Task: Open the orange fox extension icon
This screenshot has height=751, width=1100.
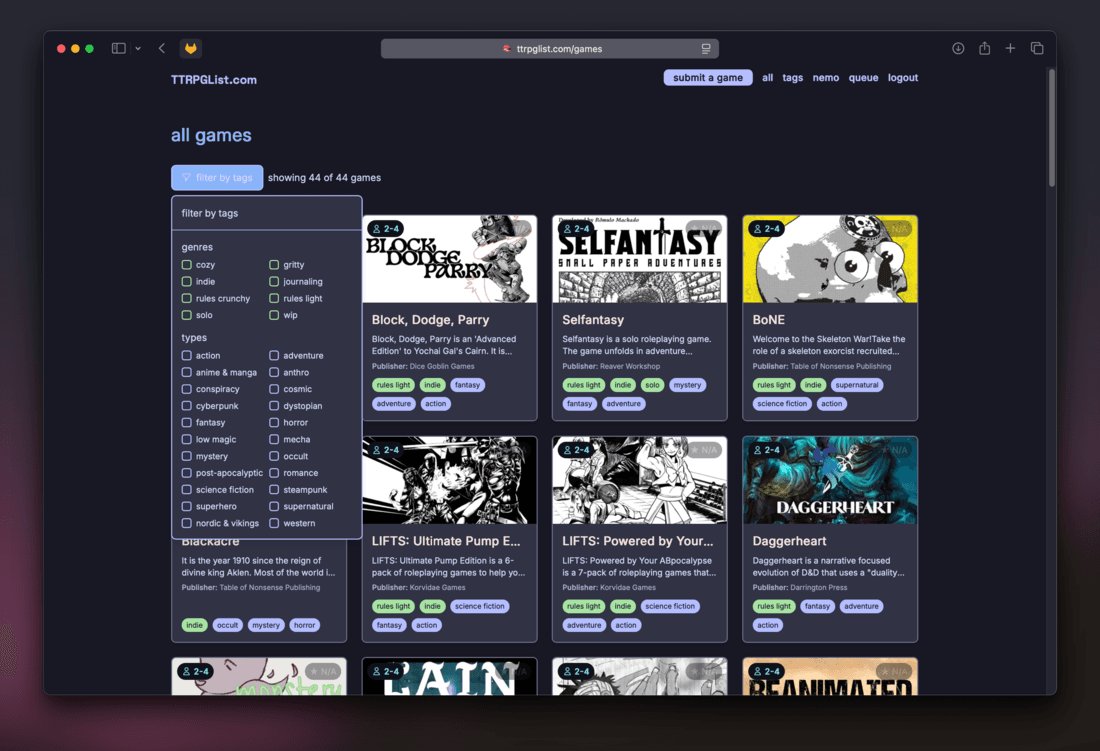Action: 191,48
